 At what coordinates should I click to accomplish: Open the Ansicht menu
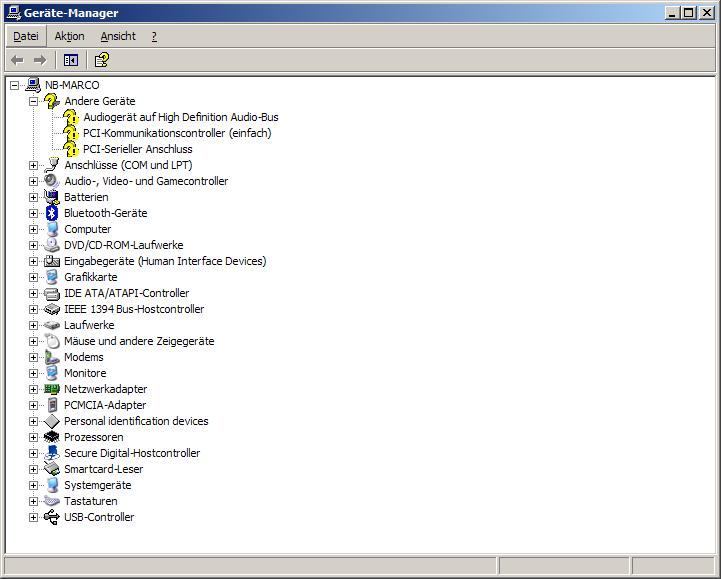[118, 36]
